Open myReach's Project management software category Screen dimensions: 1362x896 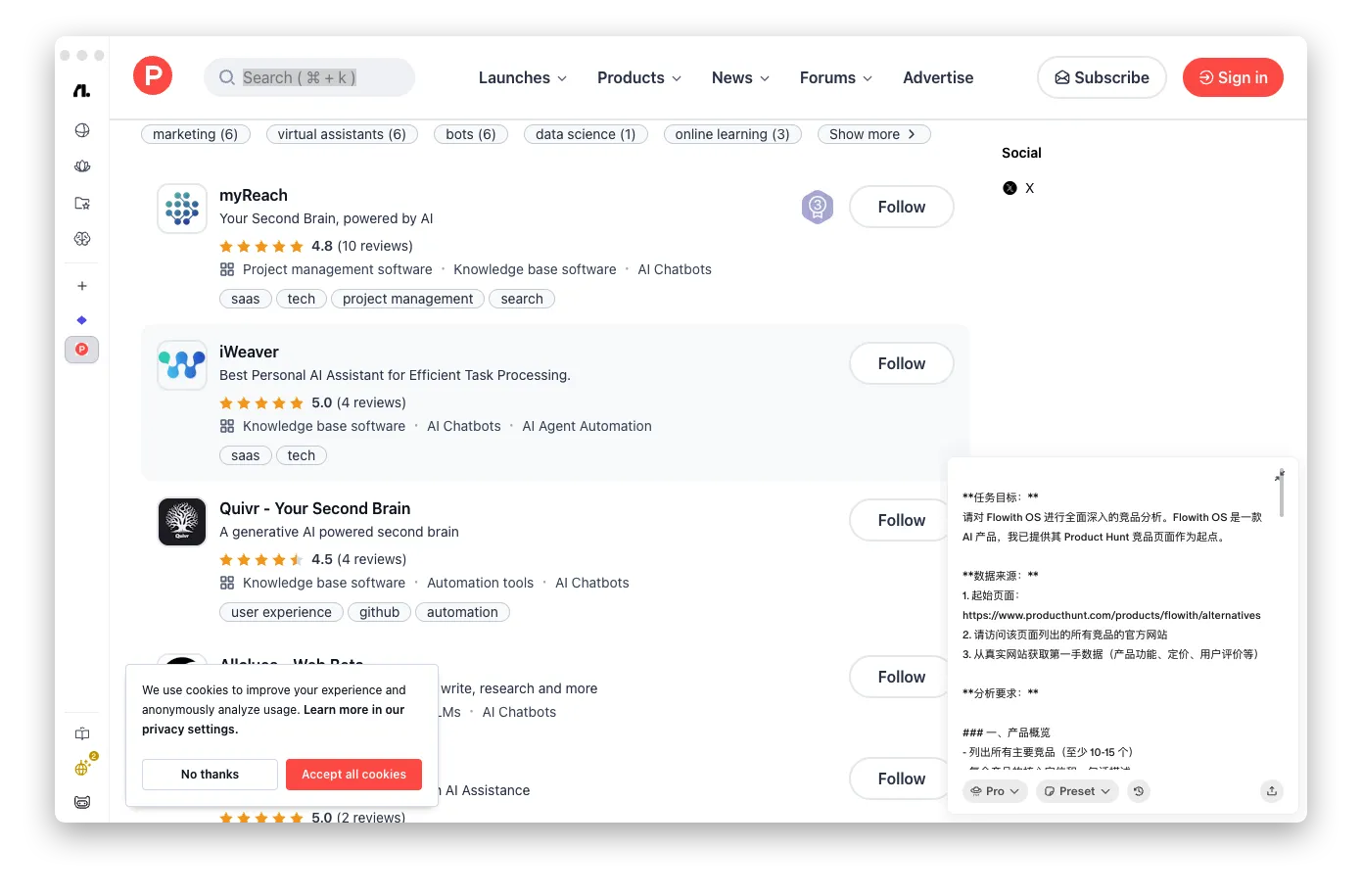pyautogui.click(x=338, y=269)
